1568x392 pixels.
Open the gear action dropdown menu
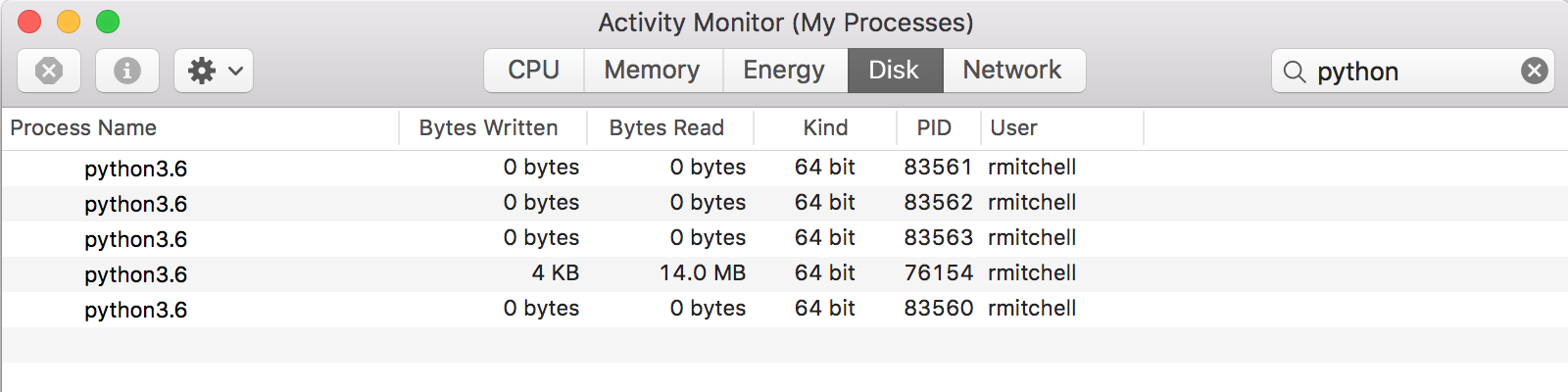[x=214, y=71]
